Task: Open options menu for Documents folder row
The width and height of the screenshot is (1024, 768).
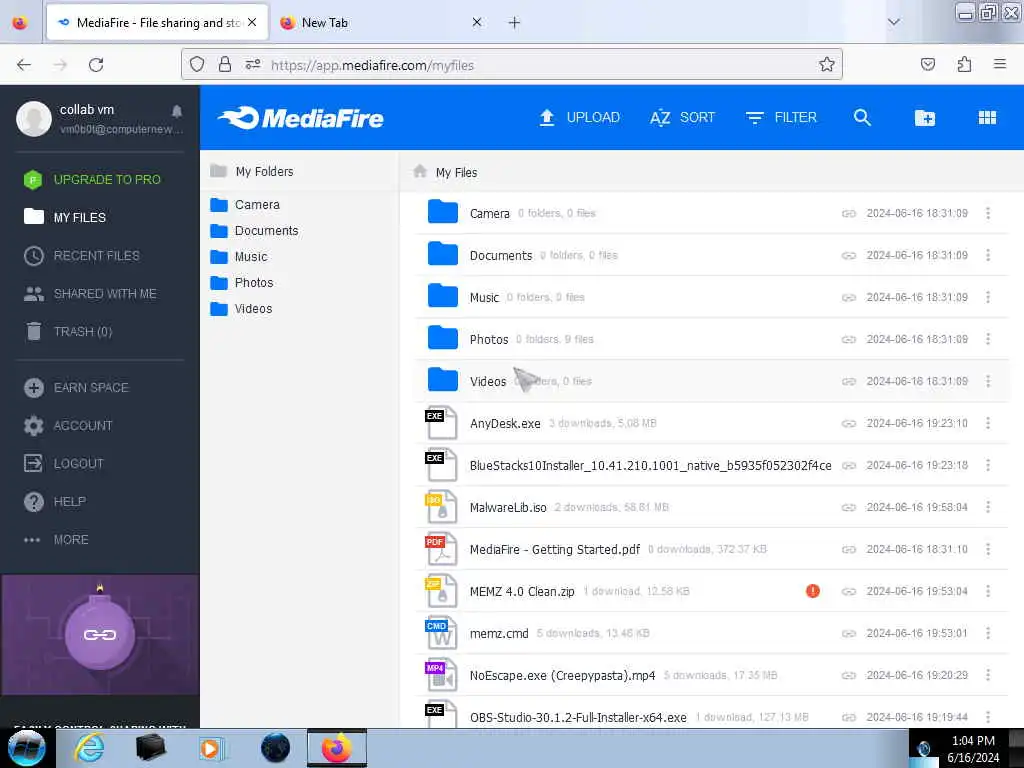Action: coord(988,255)
